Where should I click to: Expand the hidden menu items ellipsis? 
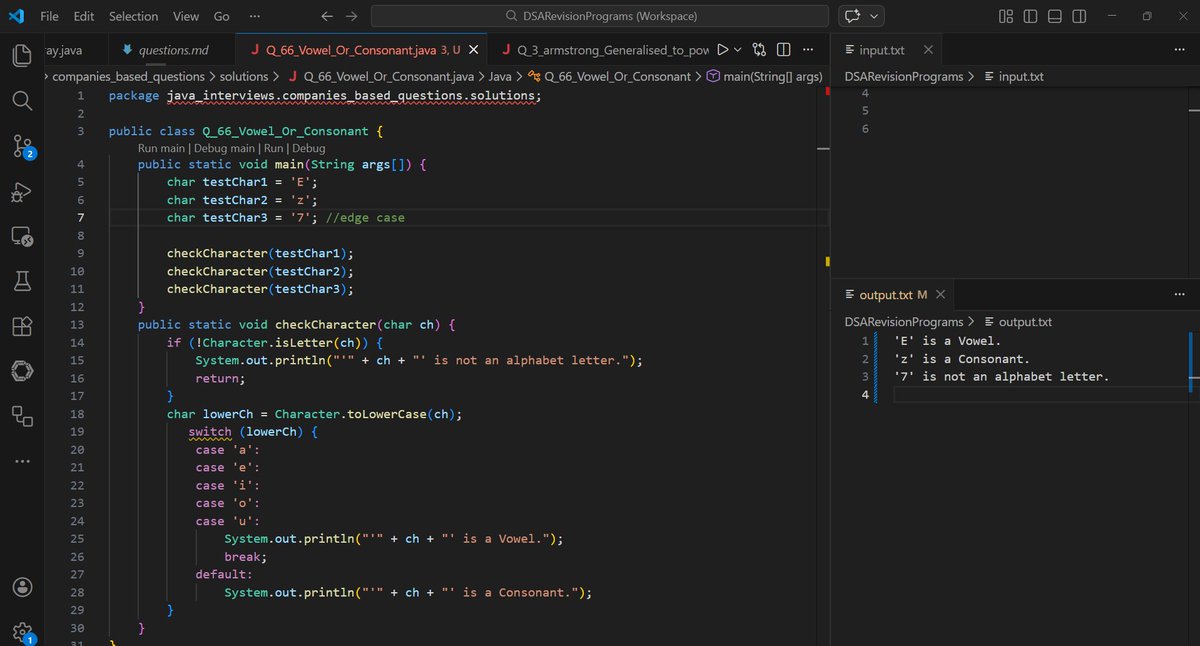255,16
